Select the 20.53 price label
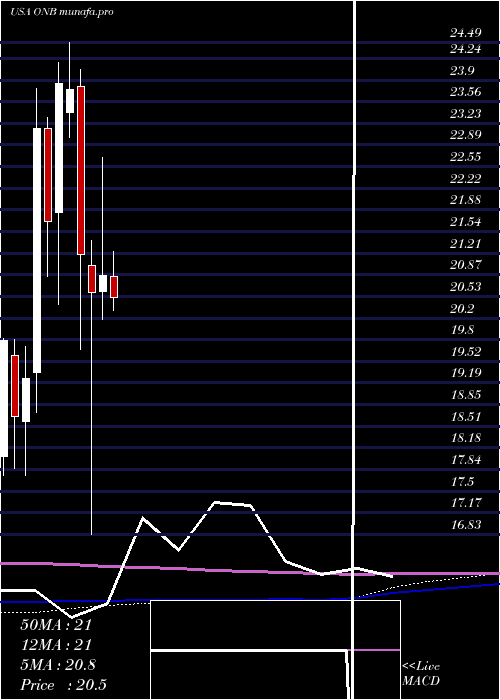This screenshot has height=700, width=500. (x=465, y=287)
